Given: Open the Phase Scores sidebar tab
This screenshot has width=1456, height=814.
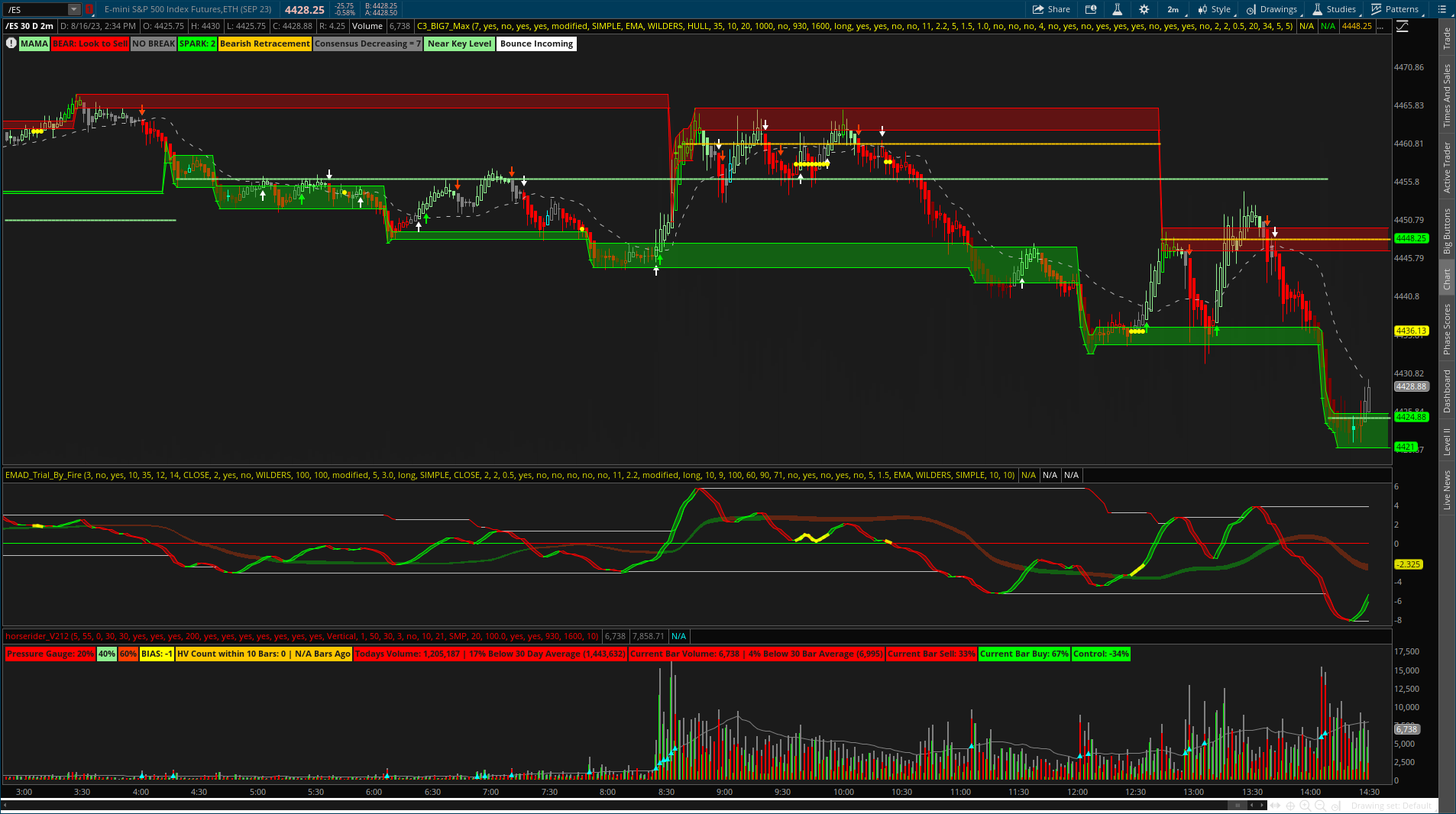Looking at the screenshot, I should click(1447, 329).
